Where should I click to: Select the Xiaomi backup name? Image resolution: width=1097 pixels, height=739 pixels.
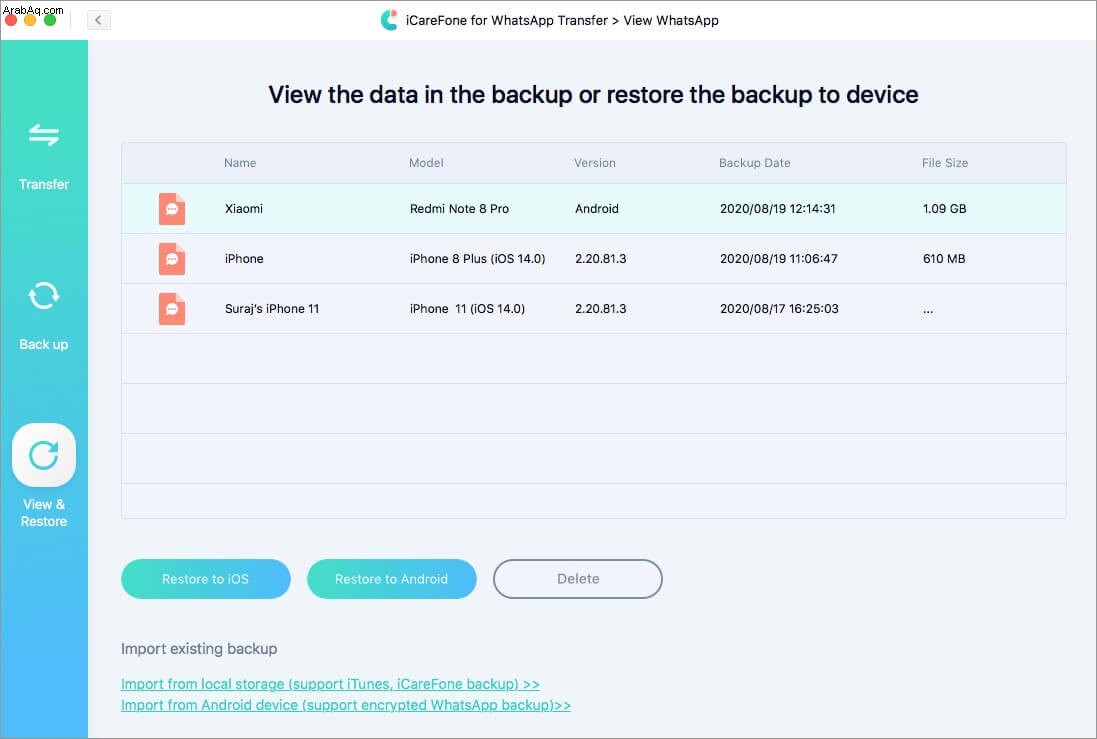tap(243, 209)
